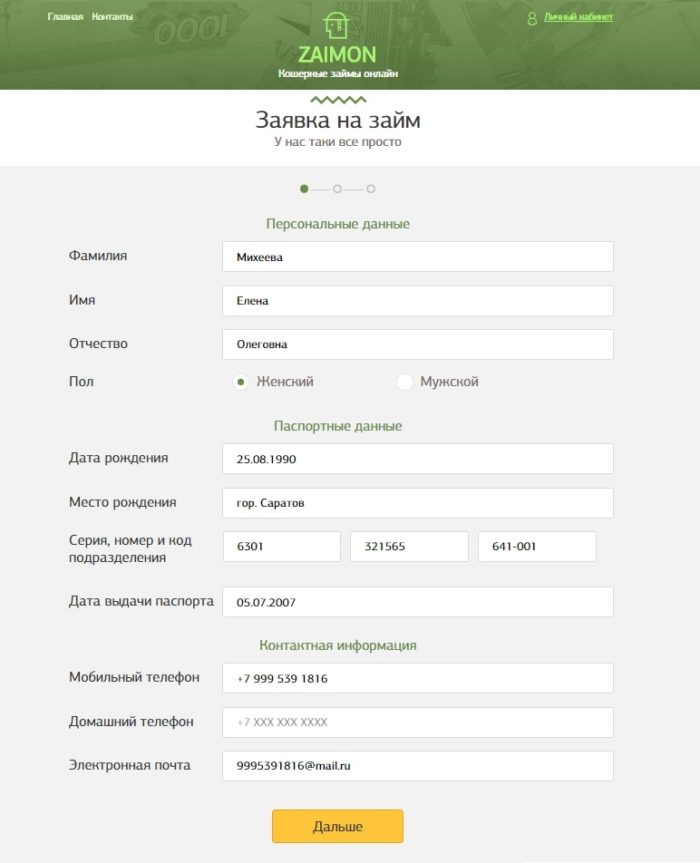This screenshot has width=700, height=863.
Task: Click the Персональные данные section heading
Action: [x=338, y=224]
